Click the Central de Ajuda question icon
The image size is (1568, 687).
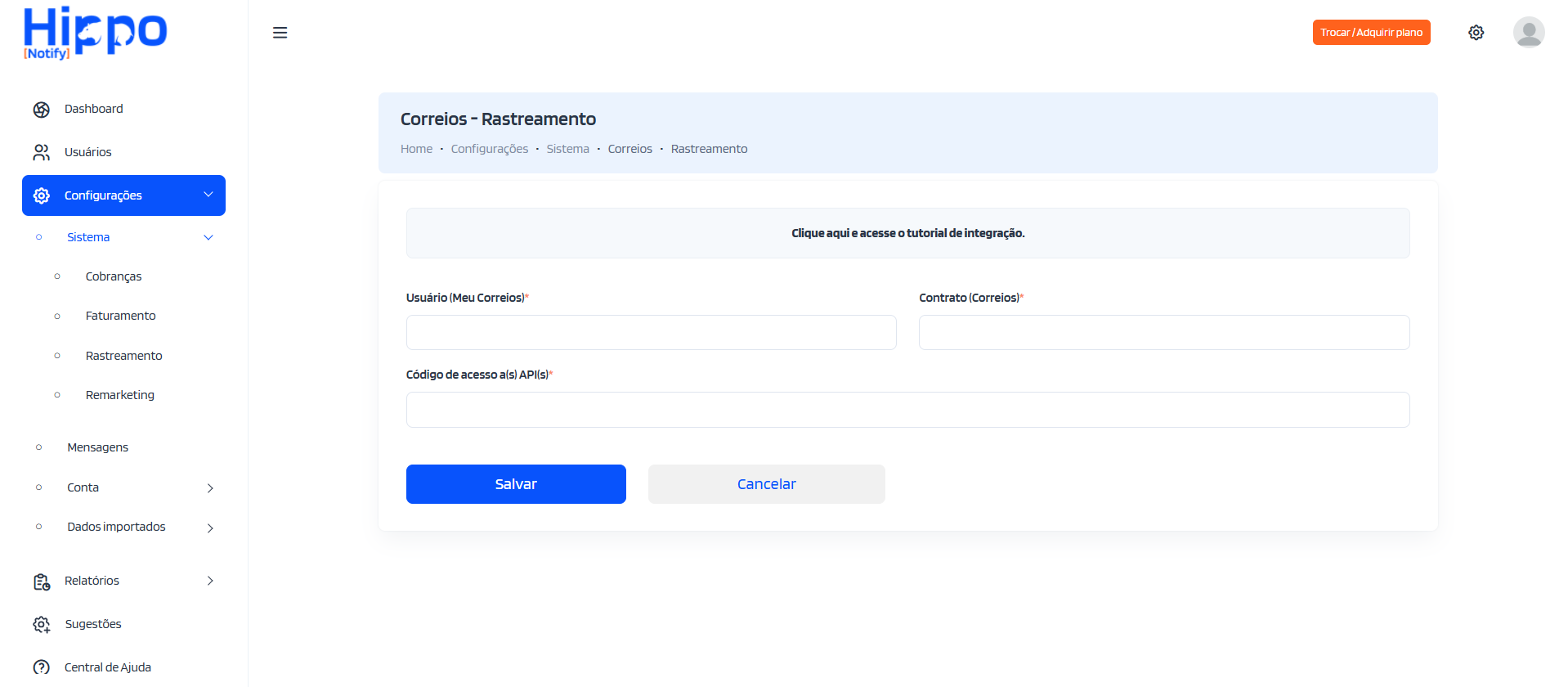tap(42, 667)
